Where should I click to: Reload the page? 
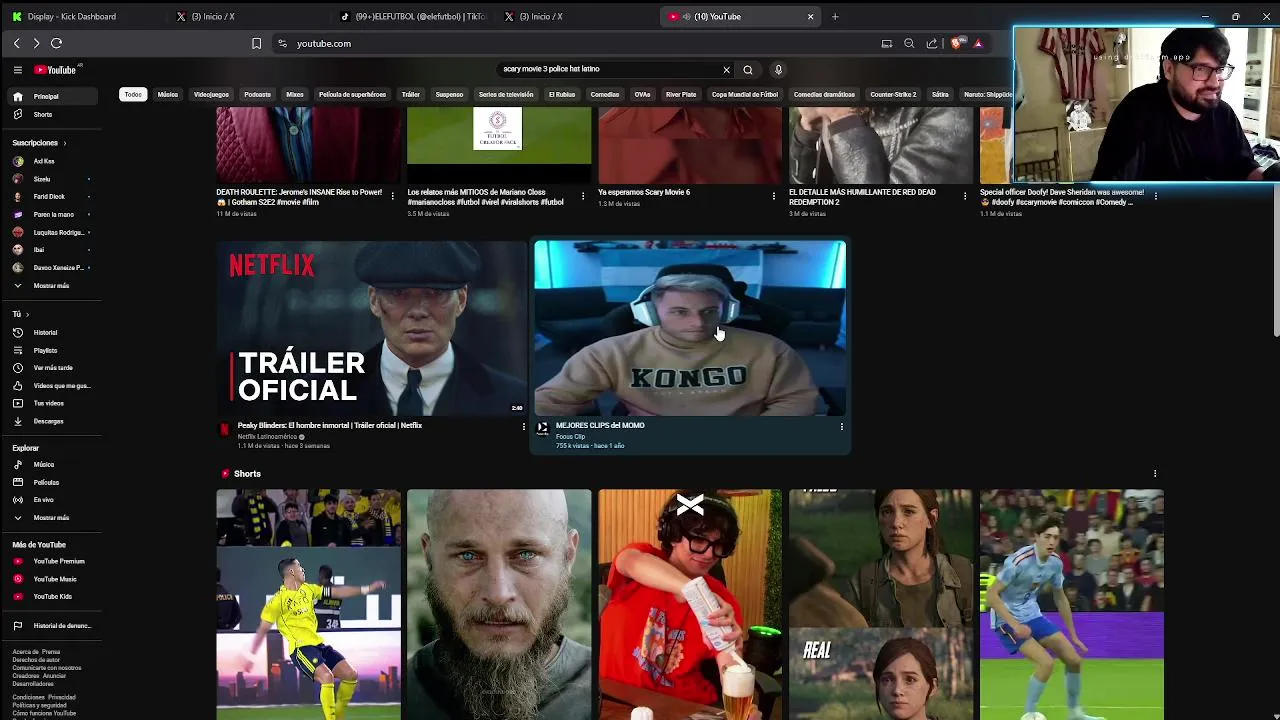(x=56, y=43)
